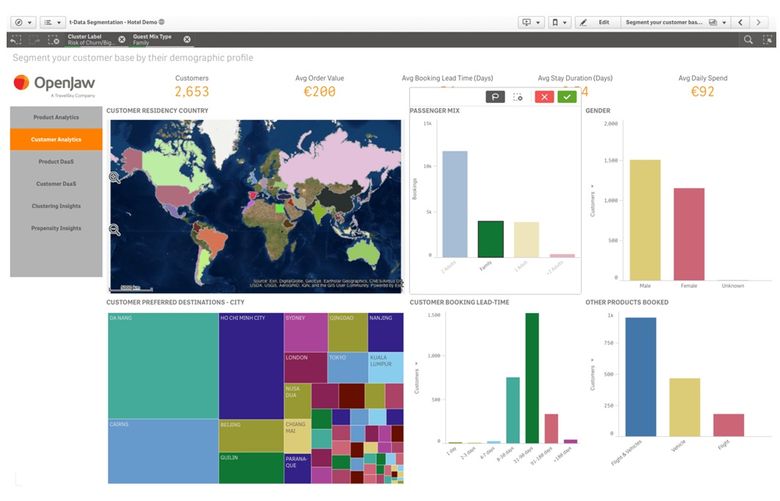Remove the Guest Mix Type selection
This screenshot has height=501, width=780.
click(187, 39)
